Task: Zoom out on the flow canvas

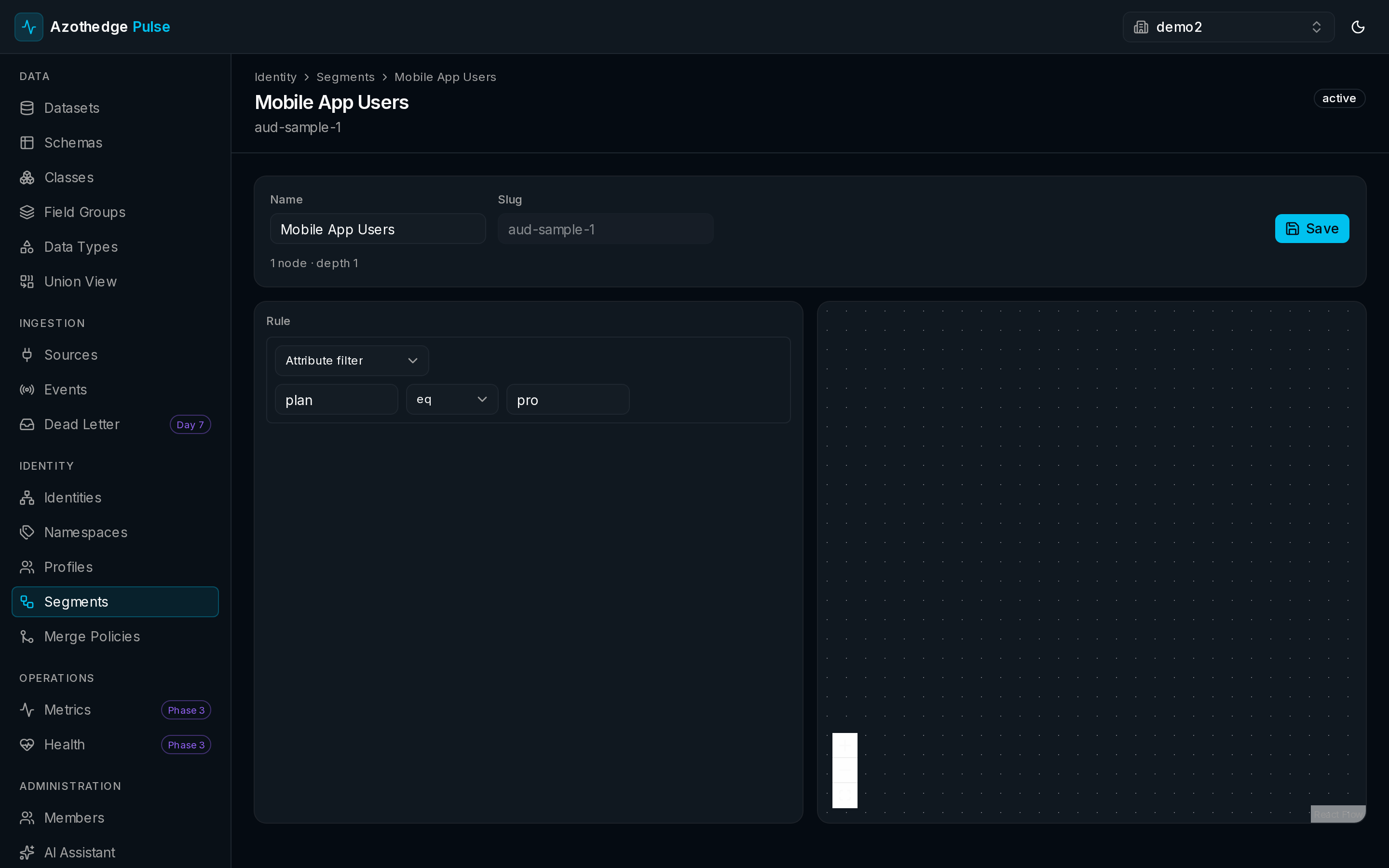Action: click(845, 770)
